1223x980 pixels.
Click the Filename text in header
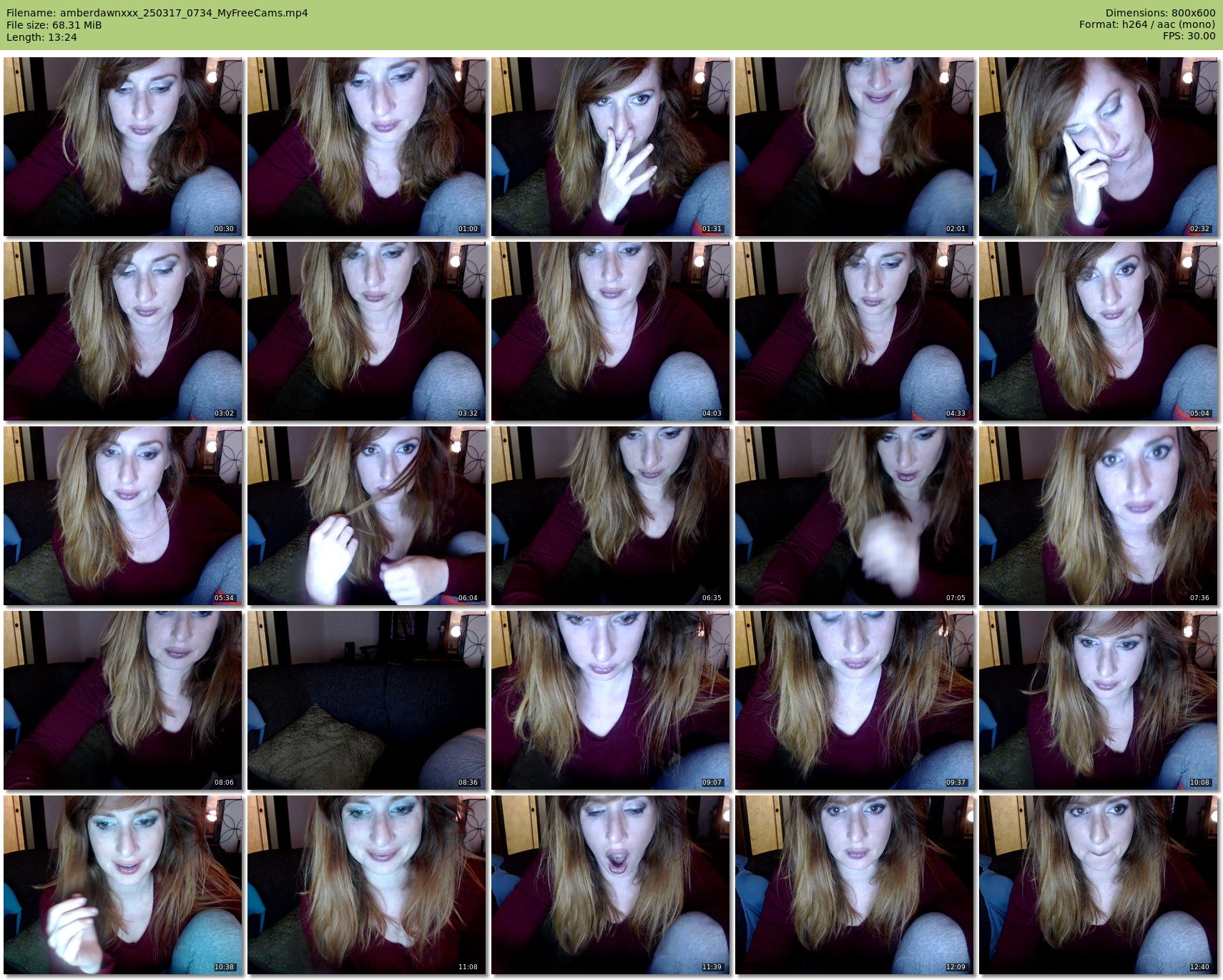click(x=157, y=13)
